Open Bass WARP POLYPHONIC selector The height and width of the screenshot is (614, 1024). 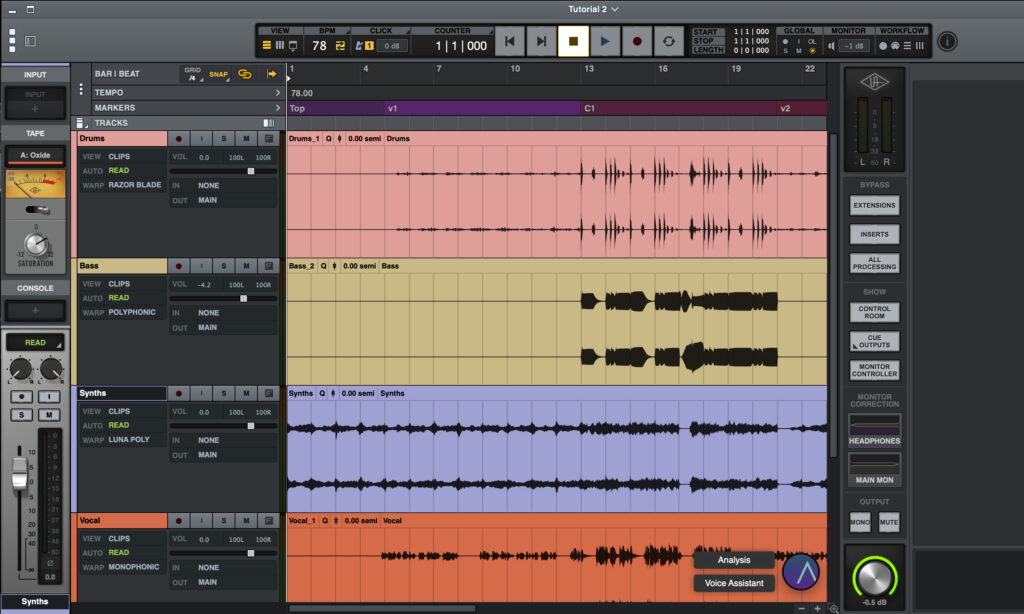pyautogui.click(x=132, y=312)
